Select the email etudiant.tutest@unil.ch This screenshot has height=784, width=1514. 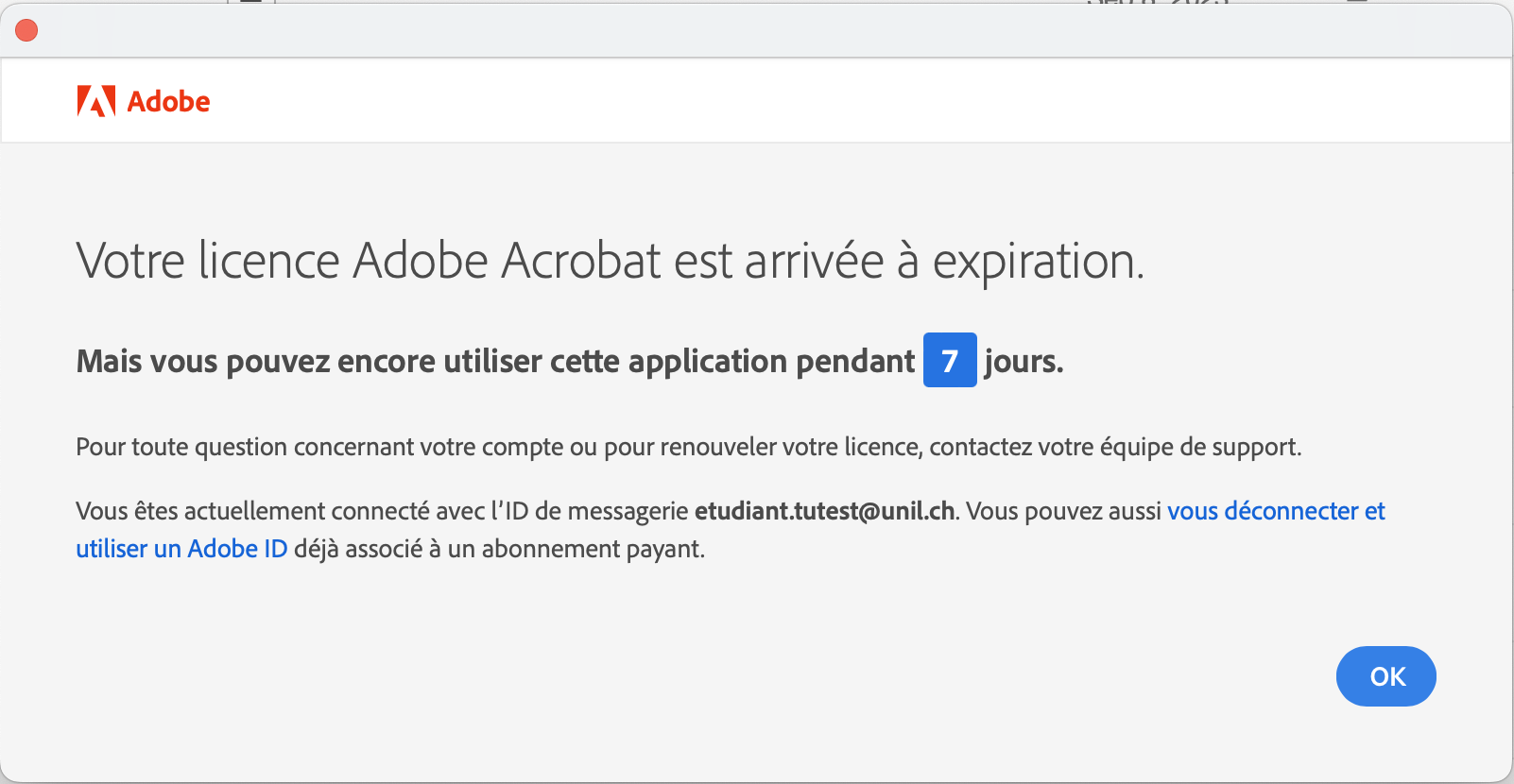[824, 511]
